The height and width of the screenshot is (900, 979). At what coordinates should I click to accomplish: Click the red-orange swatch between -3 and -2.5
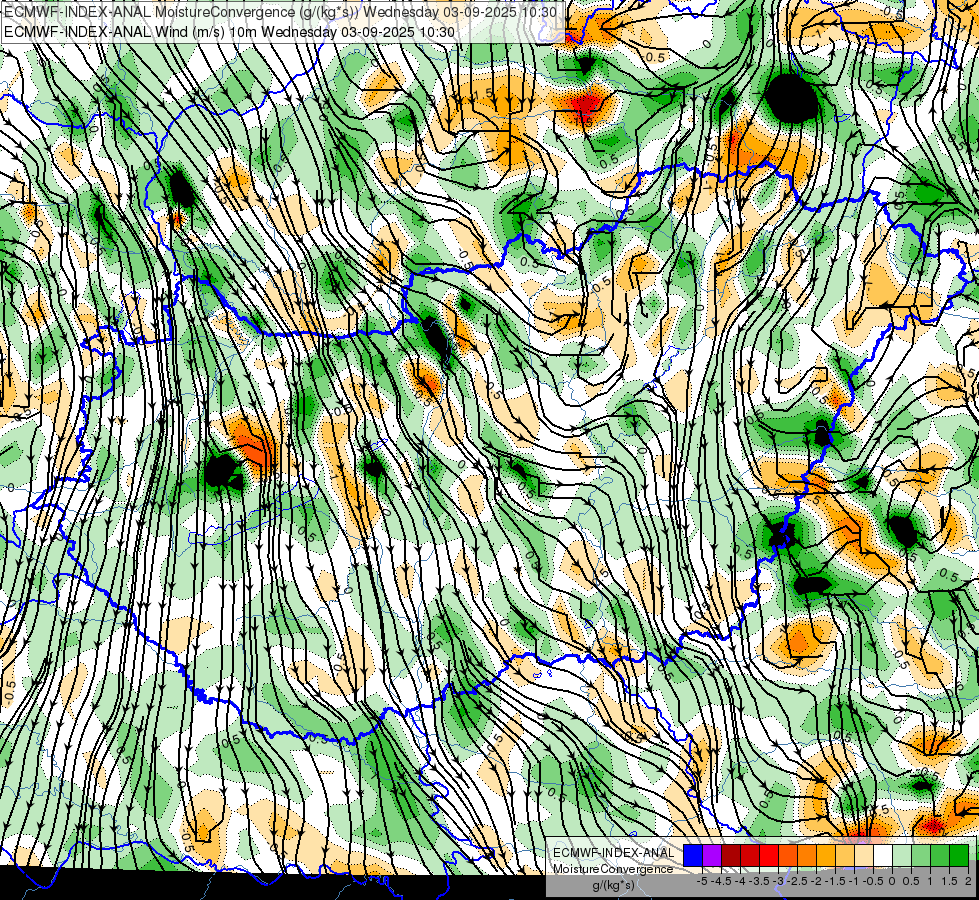(x=788, y=855)
